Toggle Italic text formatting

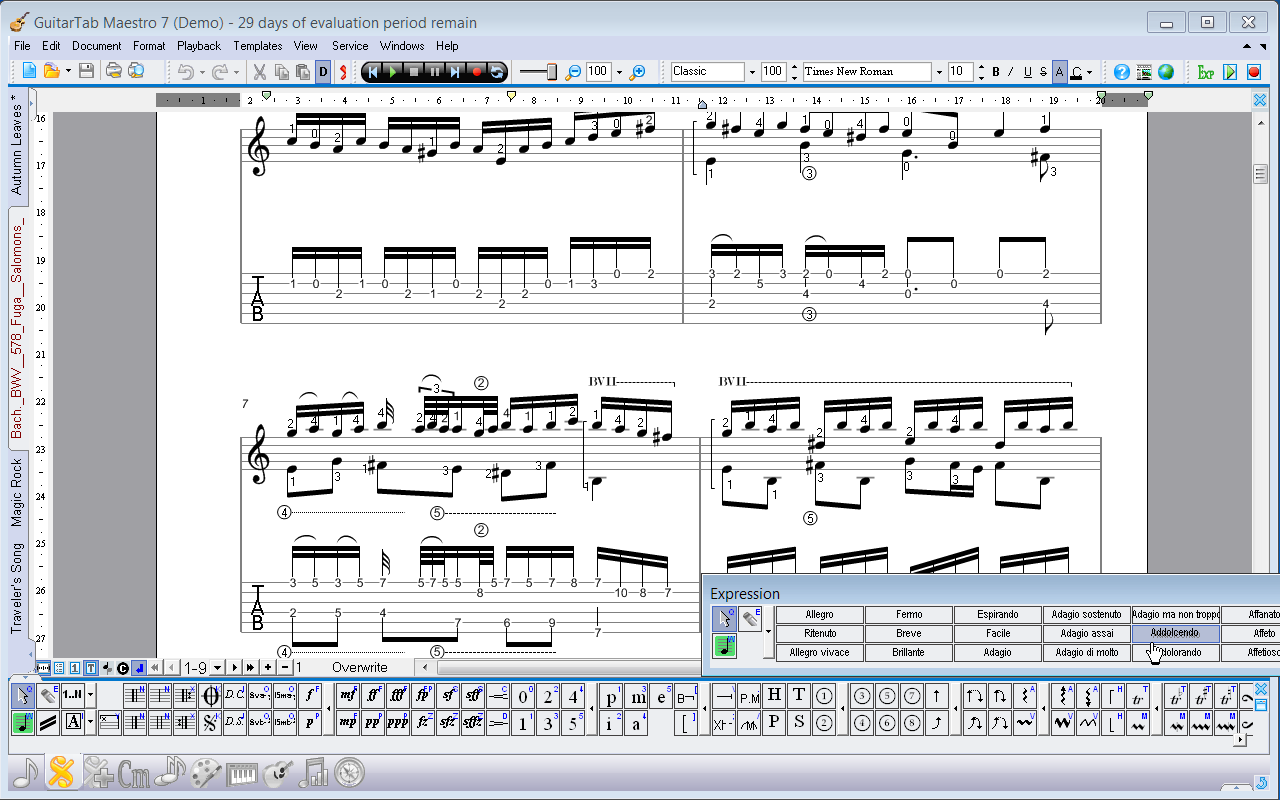point(1011,72)
